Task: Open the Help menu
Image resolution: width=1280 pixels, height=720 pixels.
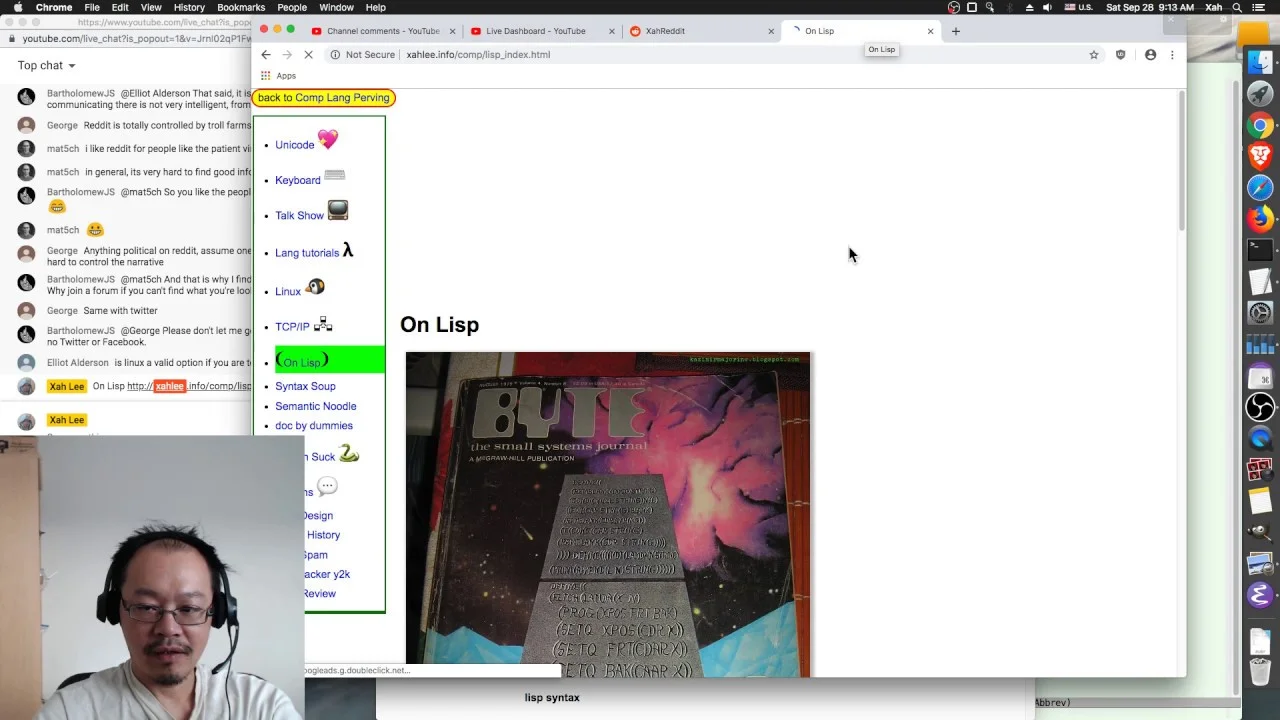Action: (376, 7)
